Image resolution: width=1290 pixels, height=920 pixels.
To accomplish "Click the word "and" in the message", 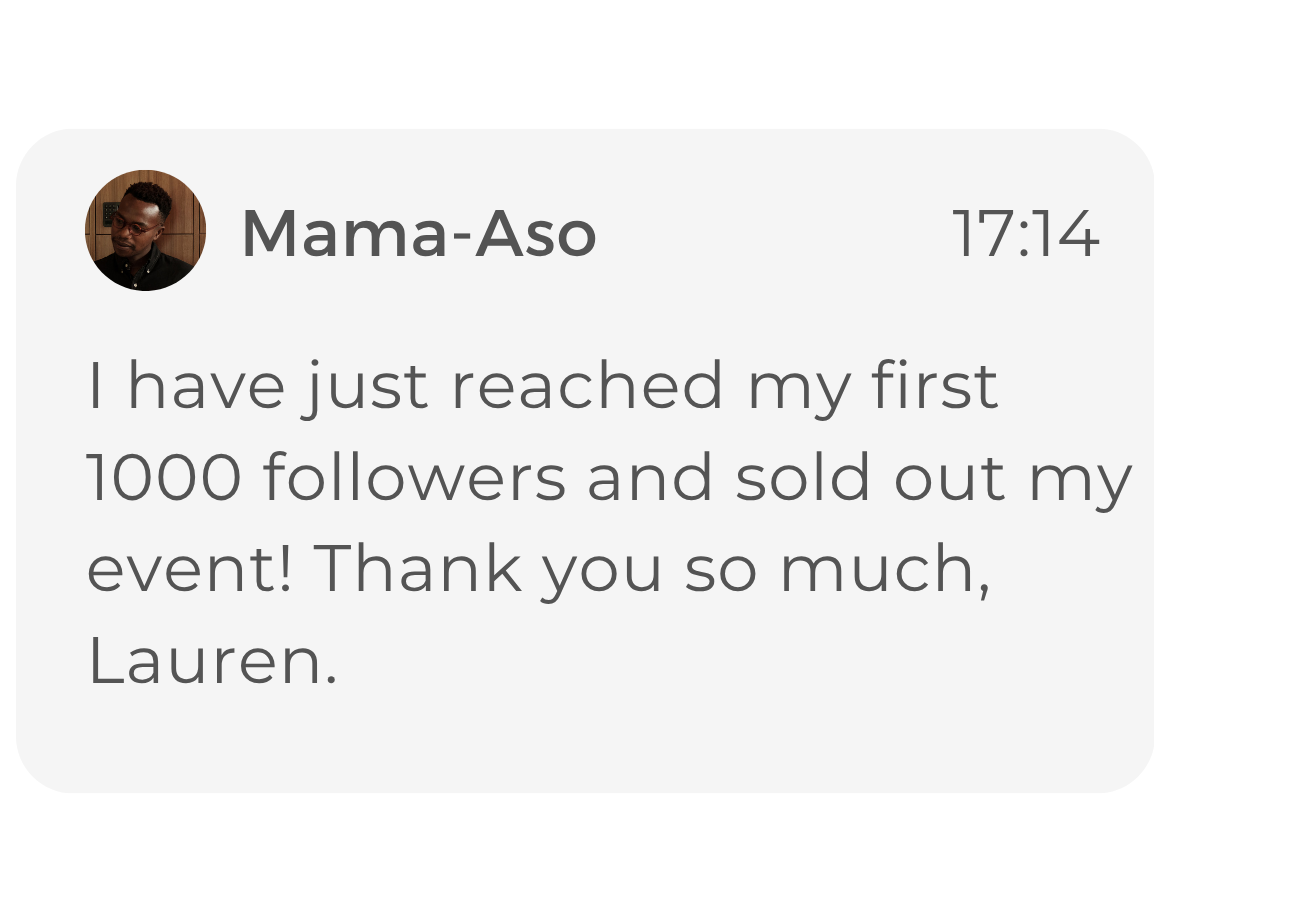I will click(650, 478).
